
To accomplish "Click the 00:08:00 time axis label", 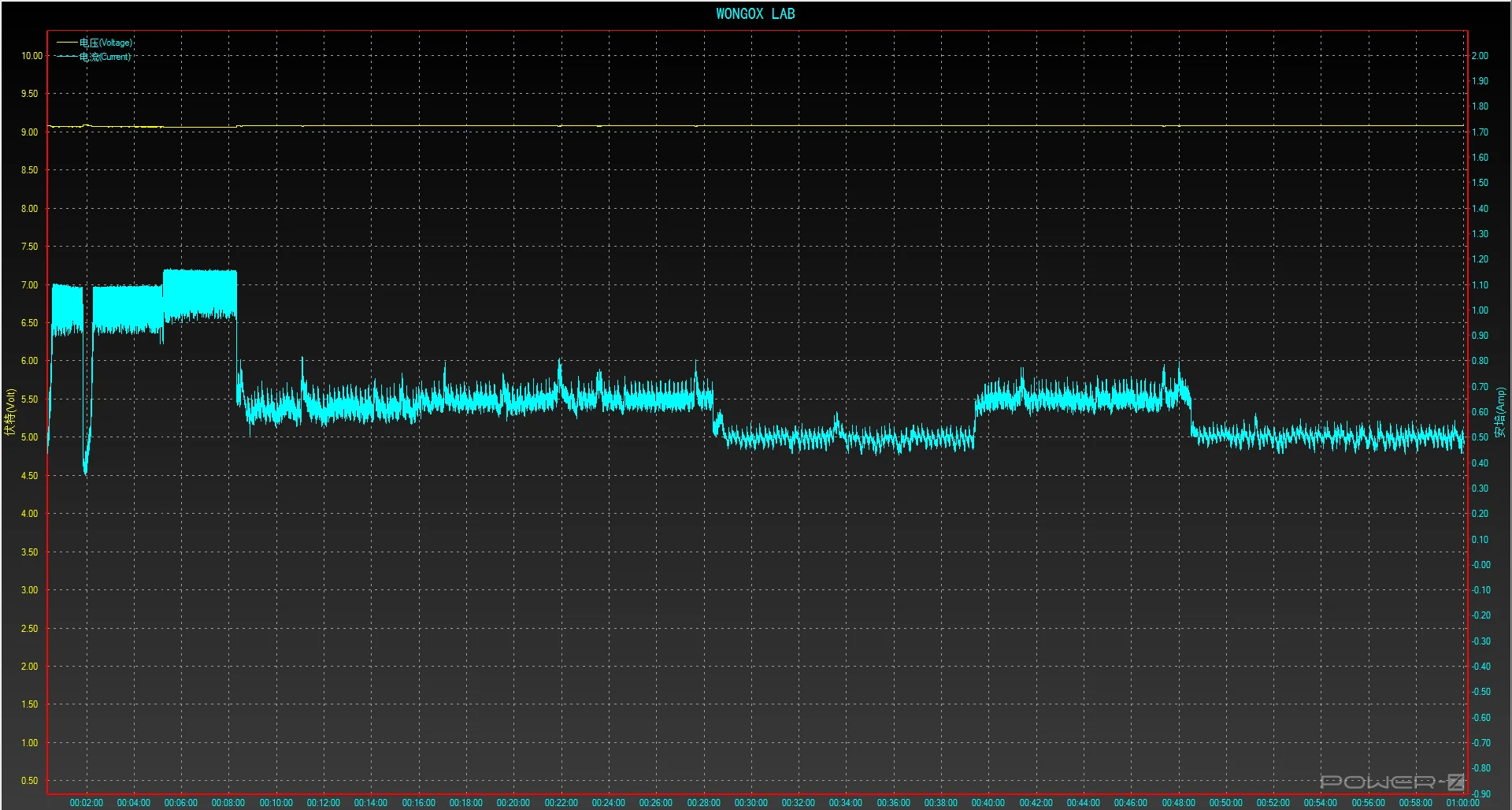I will click(x=228, y=803).
